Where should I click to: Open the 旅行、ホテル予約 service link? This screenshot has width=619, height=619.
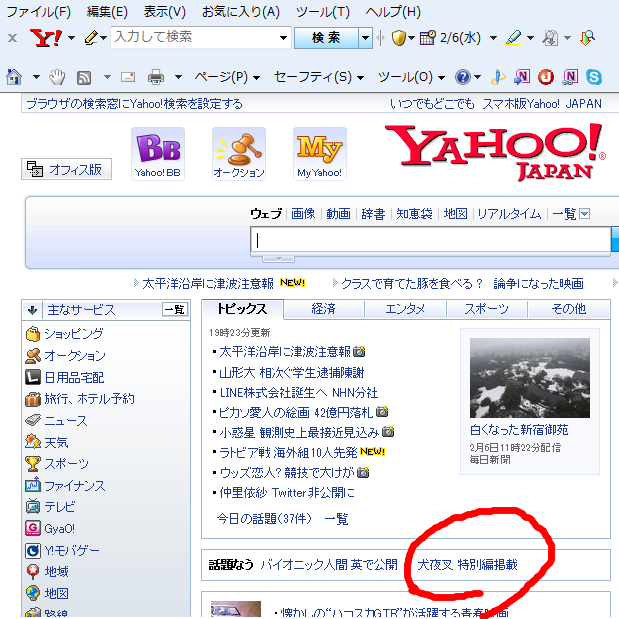click(x=89, y=399)
